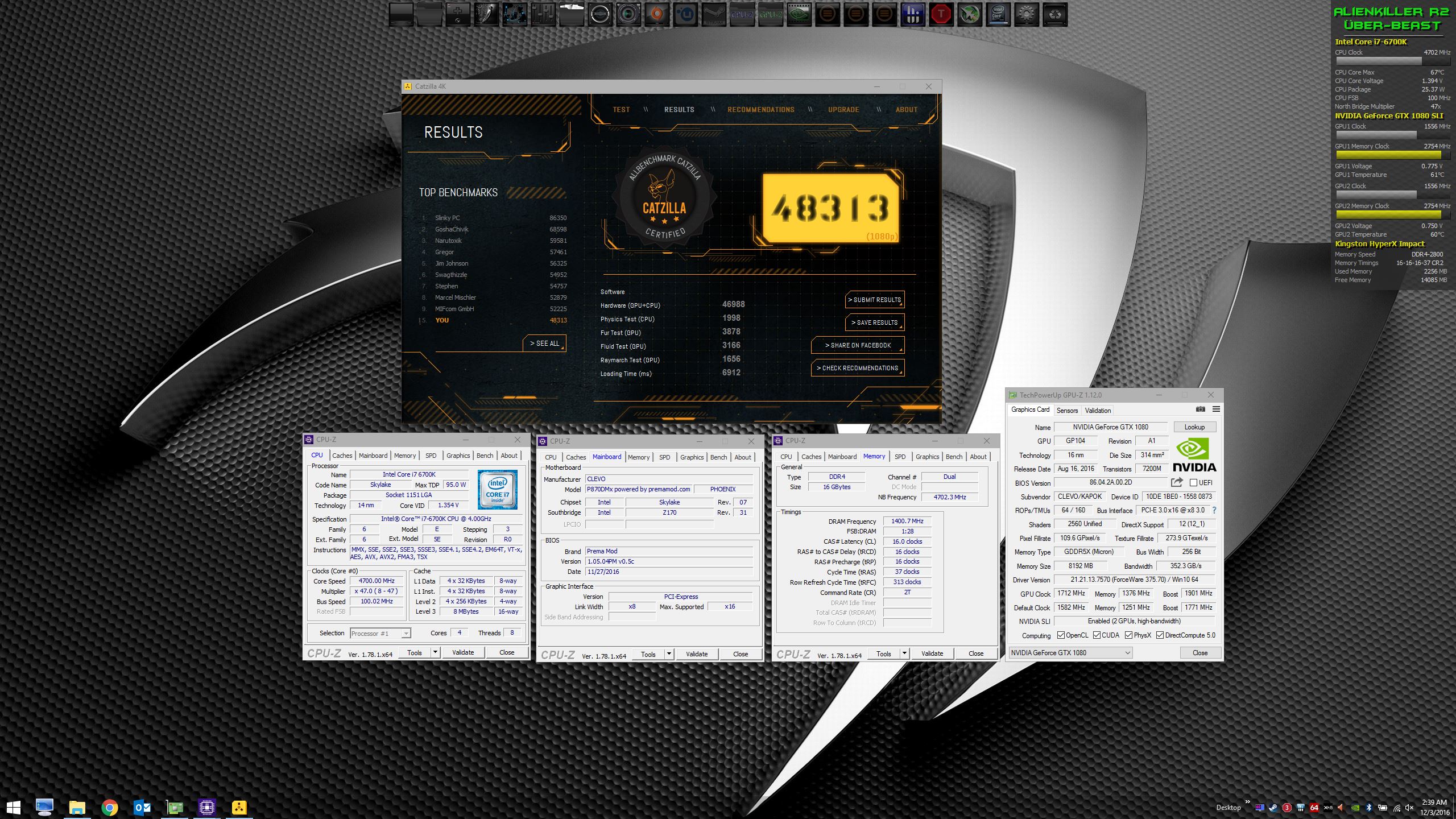Image resolution: width=1456 pixels, height=819 pixels.
Task: Open the Processor #1 selection dropdown
Action: pos(380,633)
